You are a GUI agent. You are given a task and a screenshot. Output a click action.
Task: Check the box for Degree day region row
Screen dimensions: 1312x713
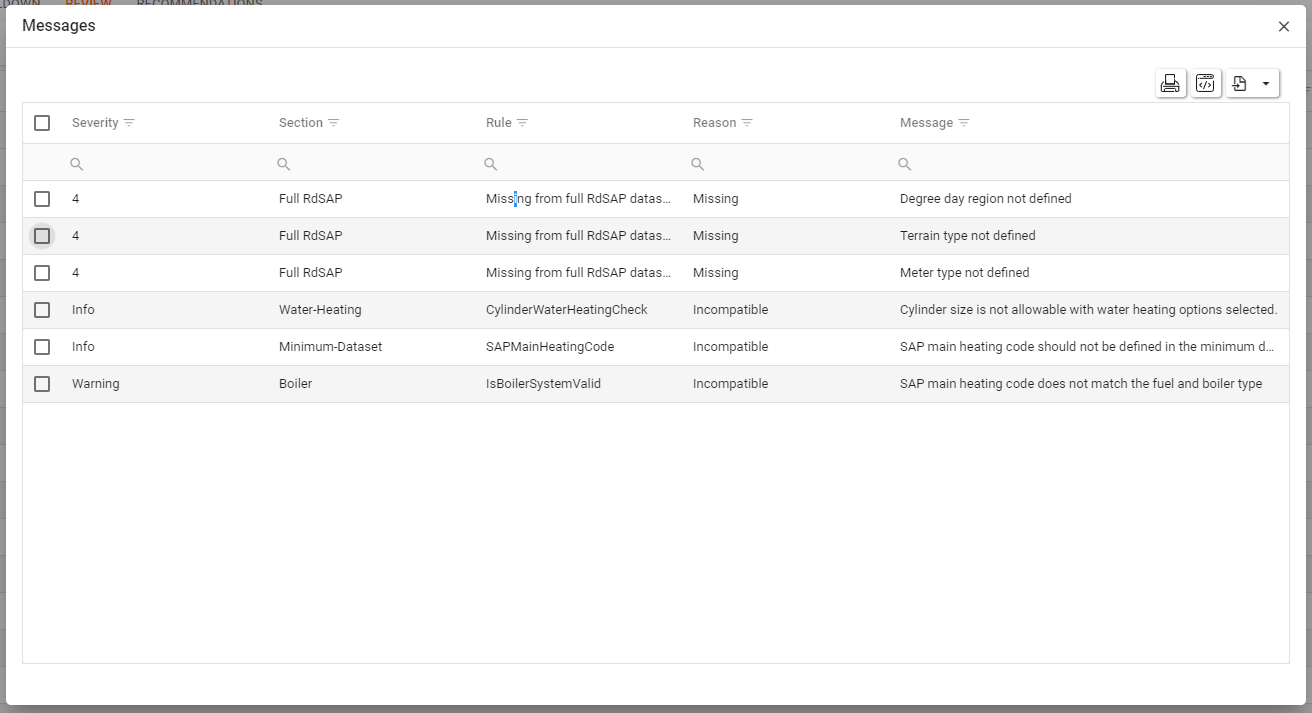[x=42, y=199]
